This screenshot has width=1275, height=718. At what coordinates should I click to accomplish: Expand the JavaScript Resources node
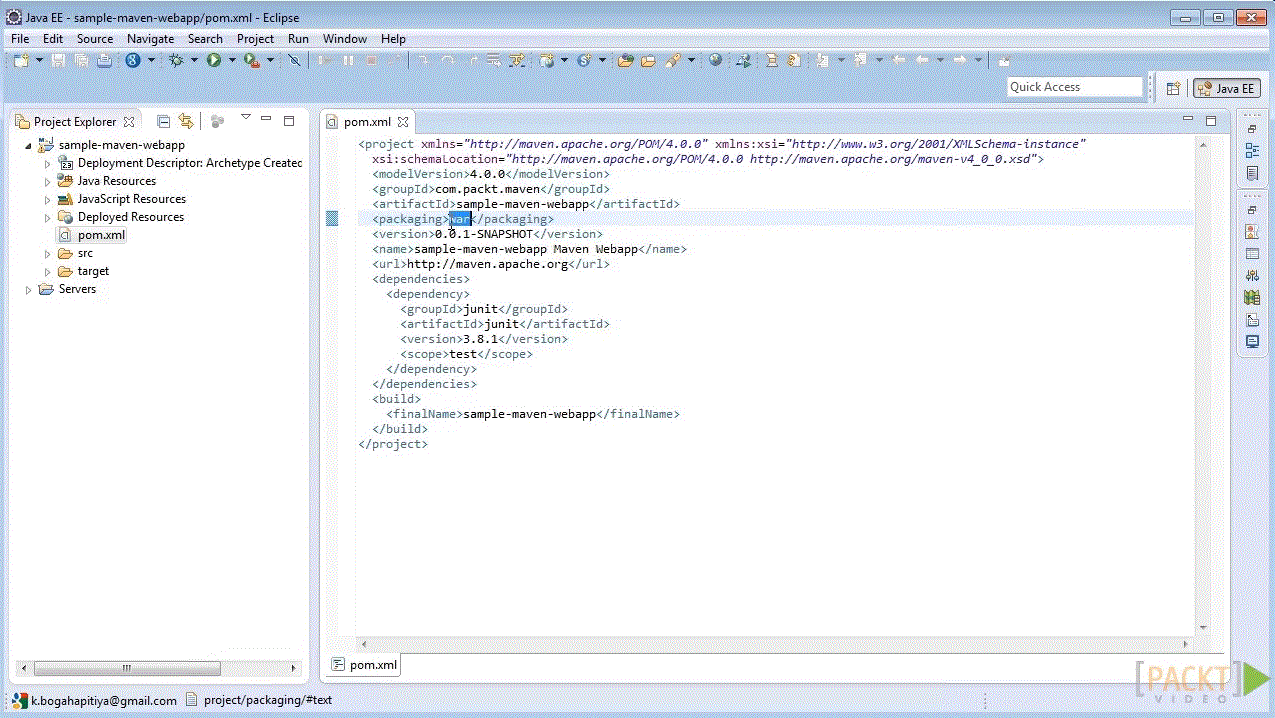pyautogui.click(x=47, y=199)
